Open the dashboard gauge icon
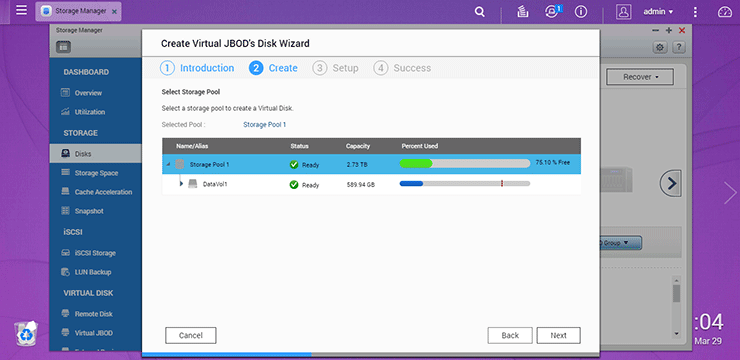This screenshot has height=360, width=740. [724, 12]
